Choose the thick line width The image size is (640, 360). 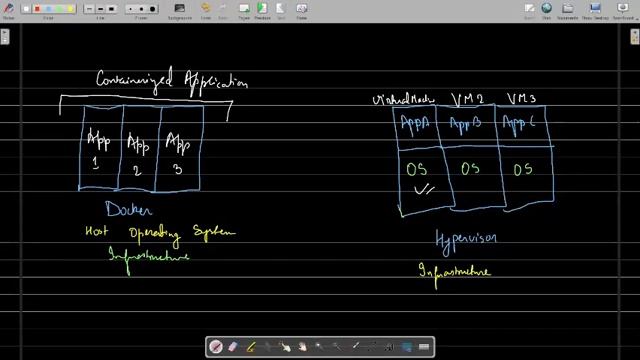(x=111, y=9)
